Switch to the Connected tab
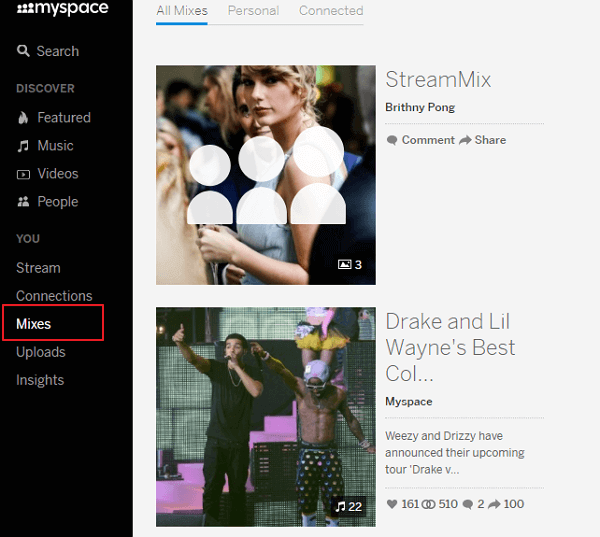This screenshot has height=537, width=600. (331, 11)
